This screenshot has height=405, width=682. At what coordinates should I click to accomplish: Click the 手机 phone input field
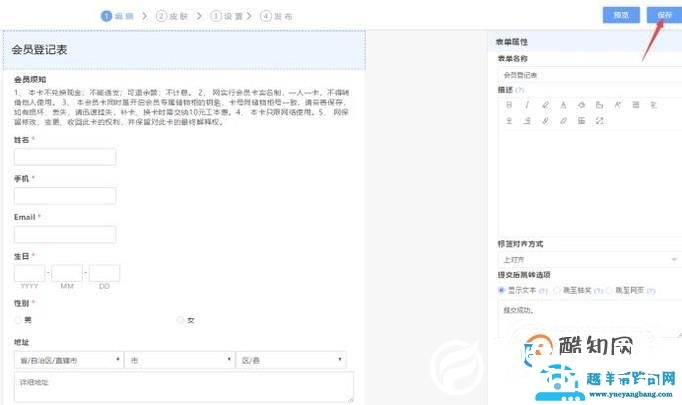pyautogui.click(x=65, y=196)
